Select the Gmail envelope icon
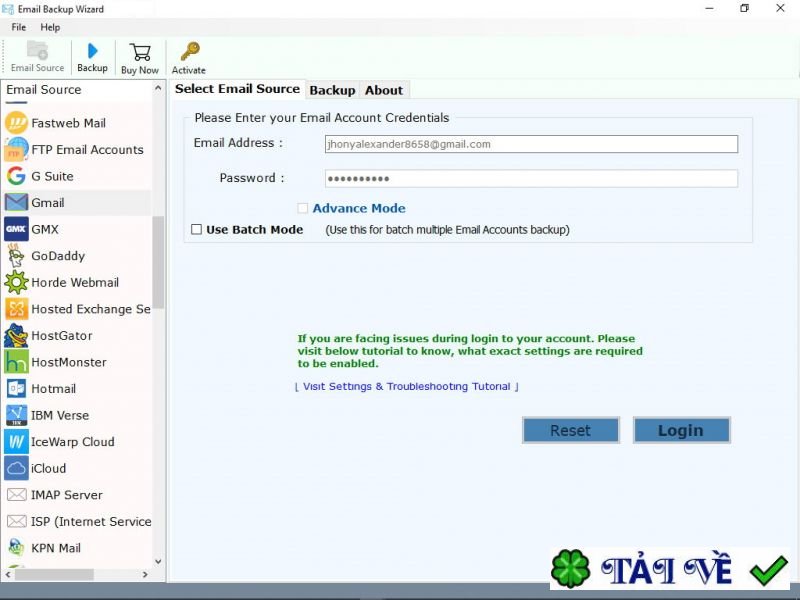This screenshot has width=800, height=600. [x=16, y=203]
